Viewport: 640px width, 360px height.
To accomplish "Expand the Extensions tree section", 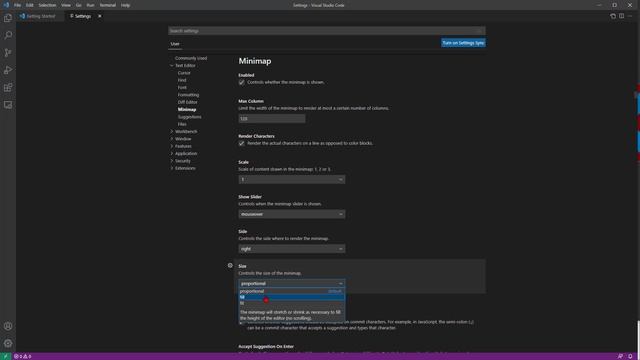I will pos(172,168).
